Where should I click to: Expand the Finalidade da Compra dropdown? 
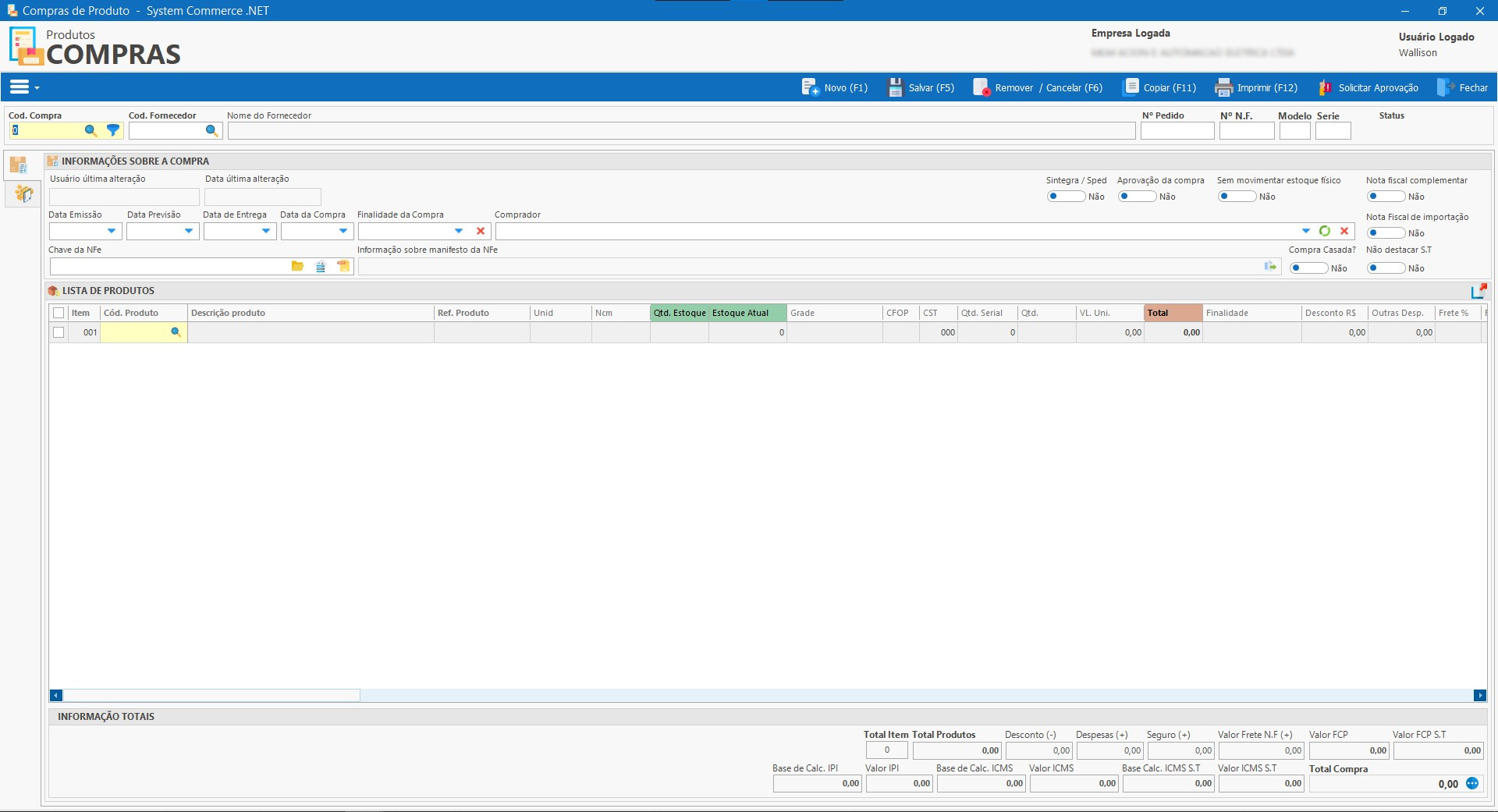click(x=459, y=231)
